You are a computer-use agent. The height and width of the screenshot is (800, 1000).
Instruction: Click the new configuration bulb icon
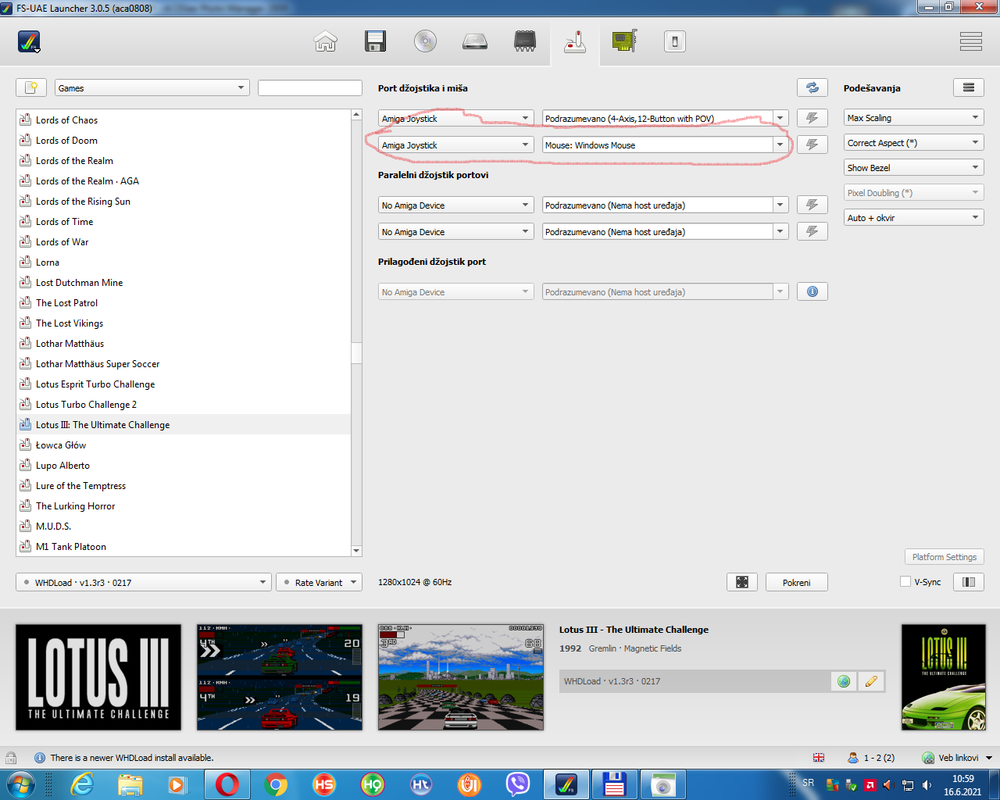[31, 88]
